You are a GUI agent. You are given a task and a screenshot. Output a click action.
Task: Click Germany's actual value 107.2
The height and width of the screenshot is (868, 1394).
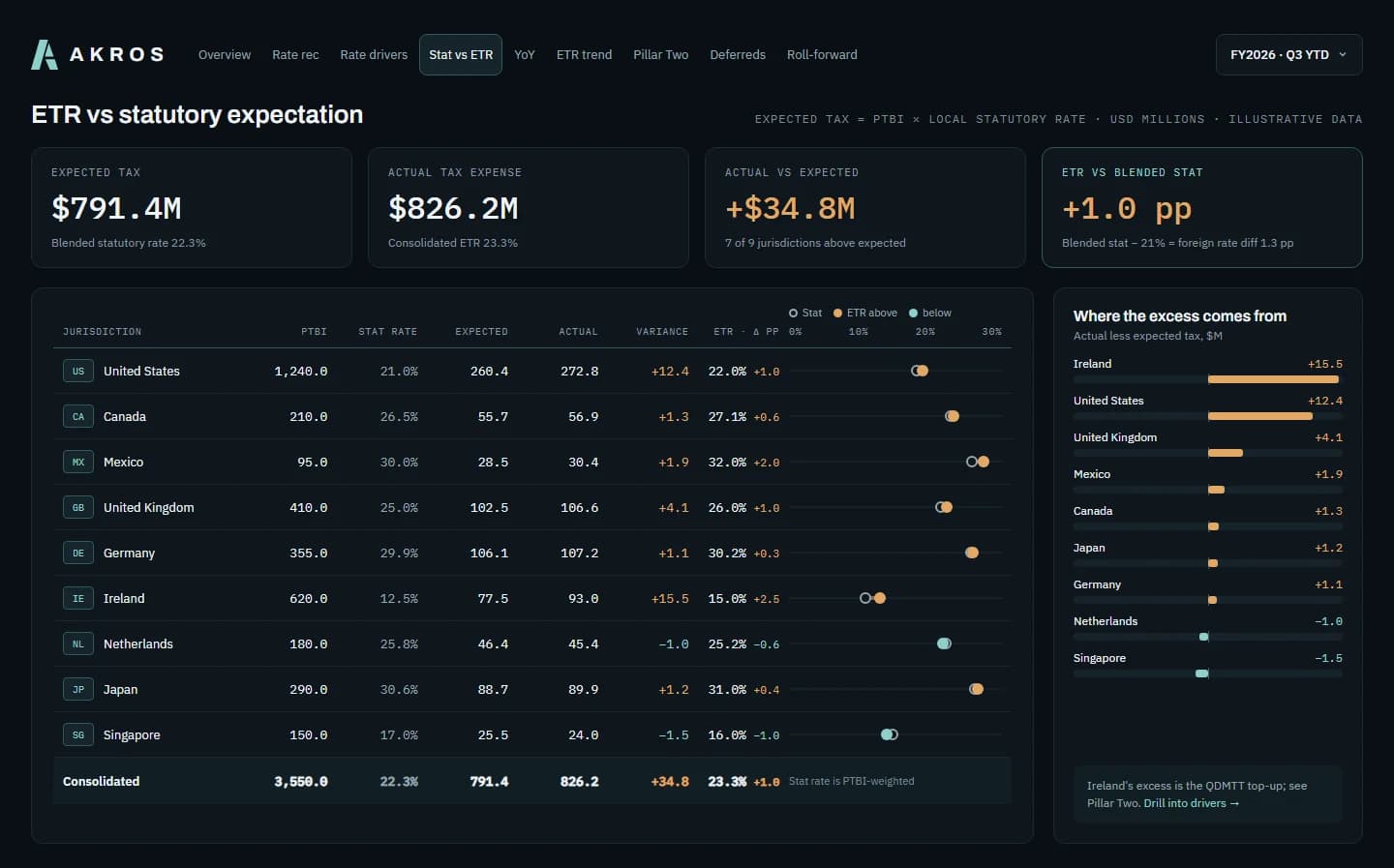579,554
